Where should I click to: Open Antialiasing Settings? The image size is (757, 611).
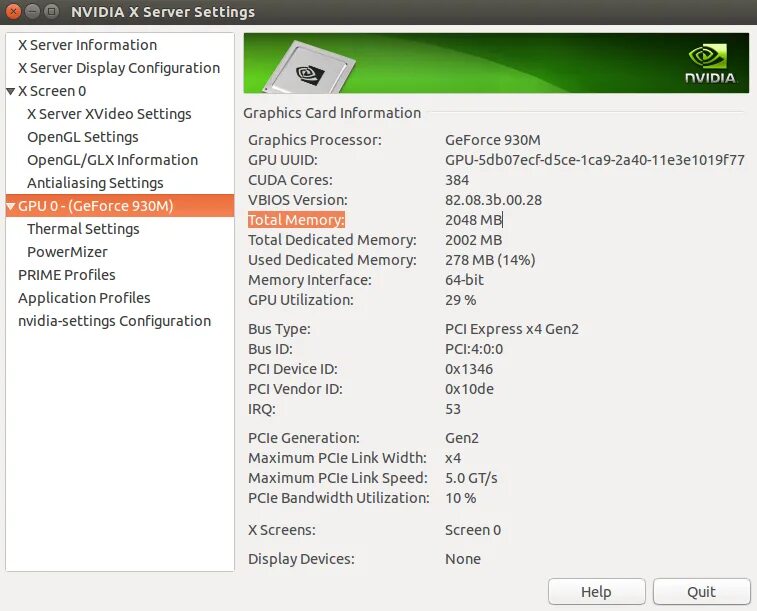pos(95,183)
